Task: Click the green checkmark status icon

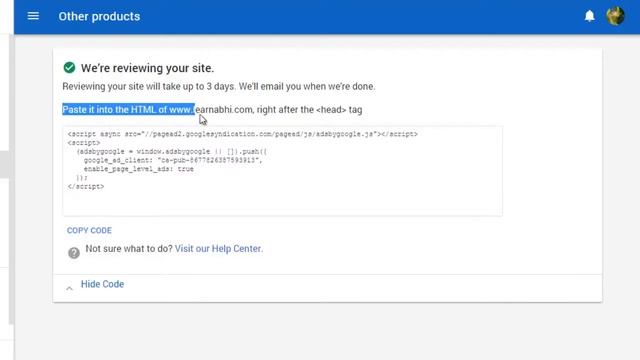Action: [x=69, y=68]
